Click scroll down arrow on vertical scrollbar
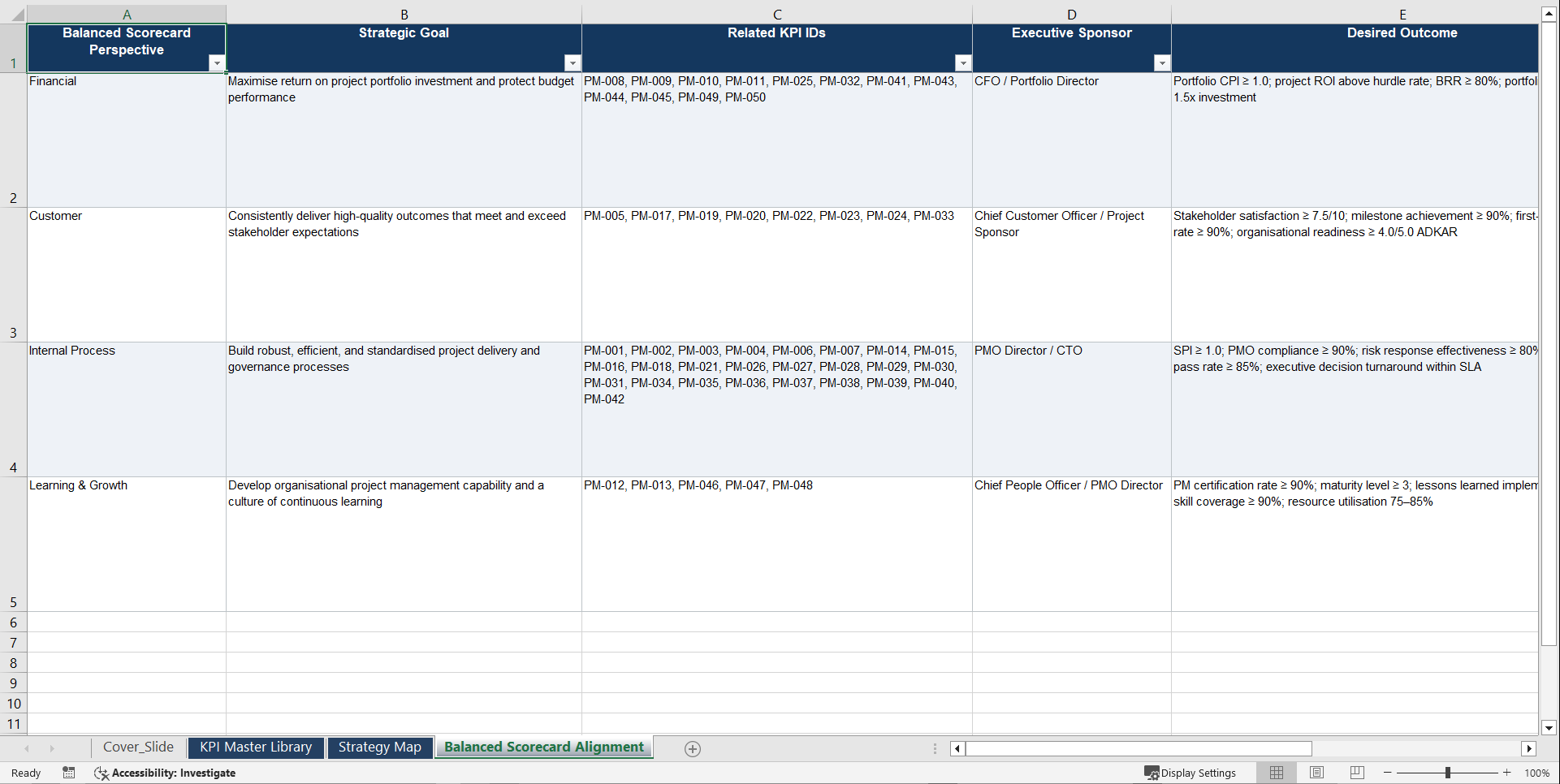 click(x=1549, y=728)
